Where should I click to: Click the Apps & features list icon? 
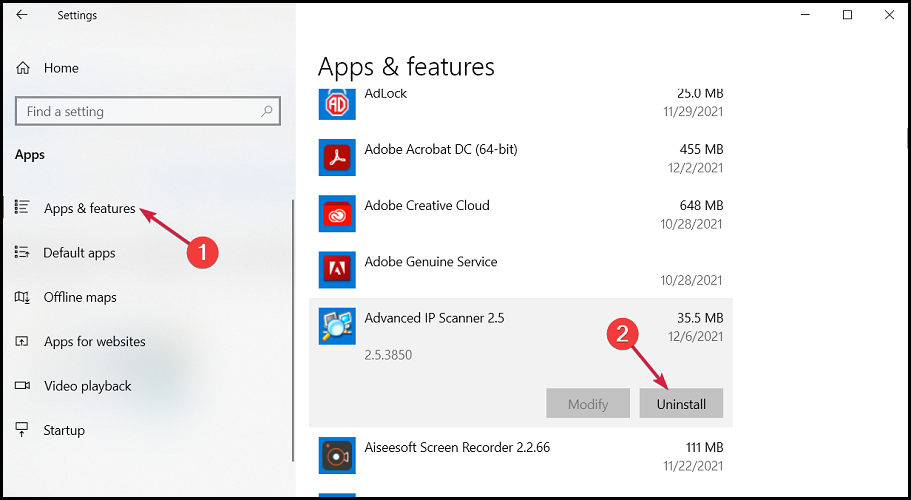click(x=22, y=207)
